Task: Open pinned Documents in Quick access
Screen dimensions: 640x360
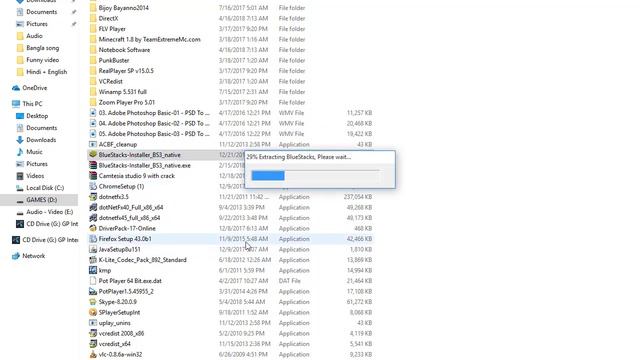Action: tap(42, 12)
